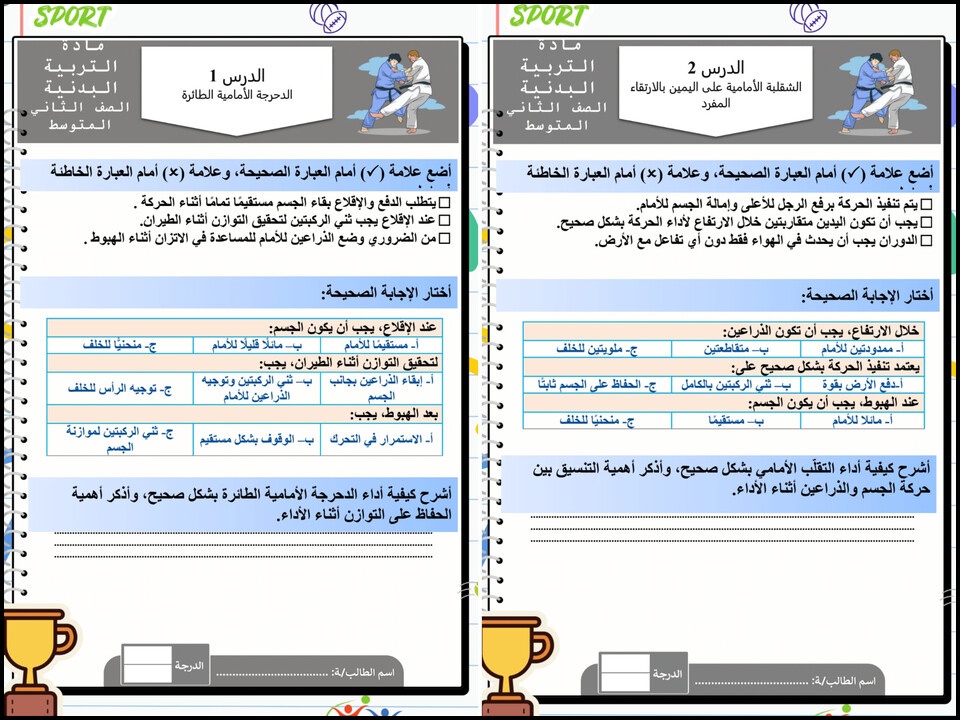
Task: Click the gold trophy on the Lesson 1 page
Action: [x=38, y=661]
